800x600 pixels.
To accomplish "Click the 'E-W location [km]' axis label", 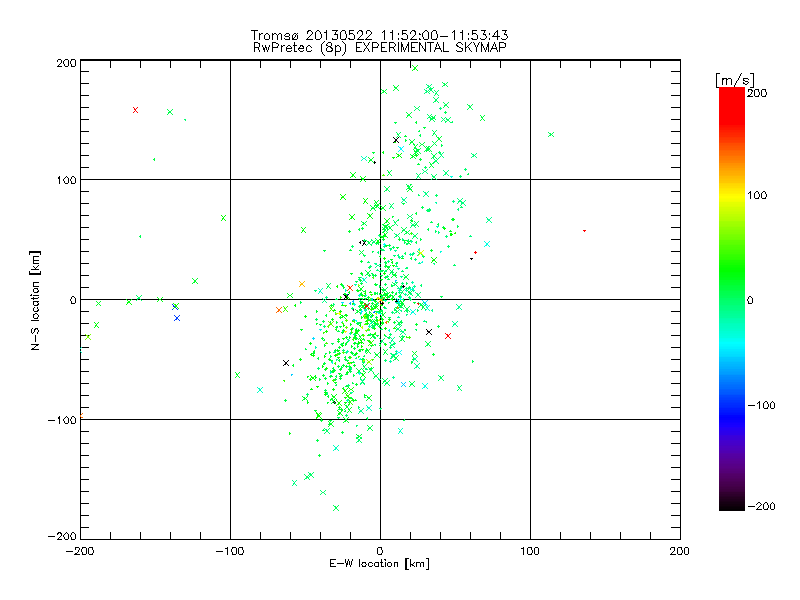I will pos(379,563).
